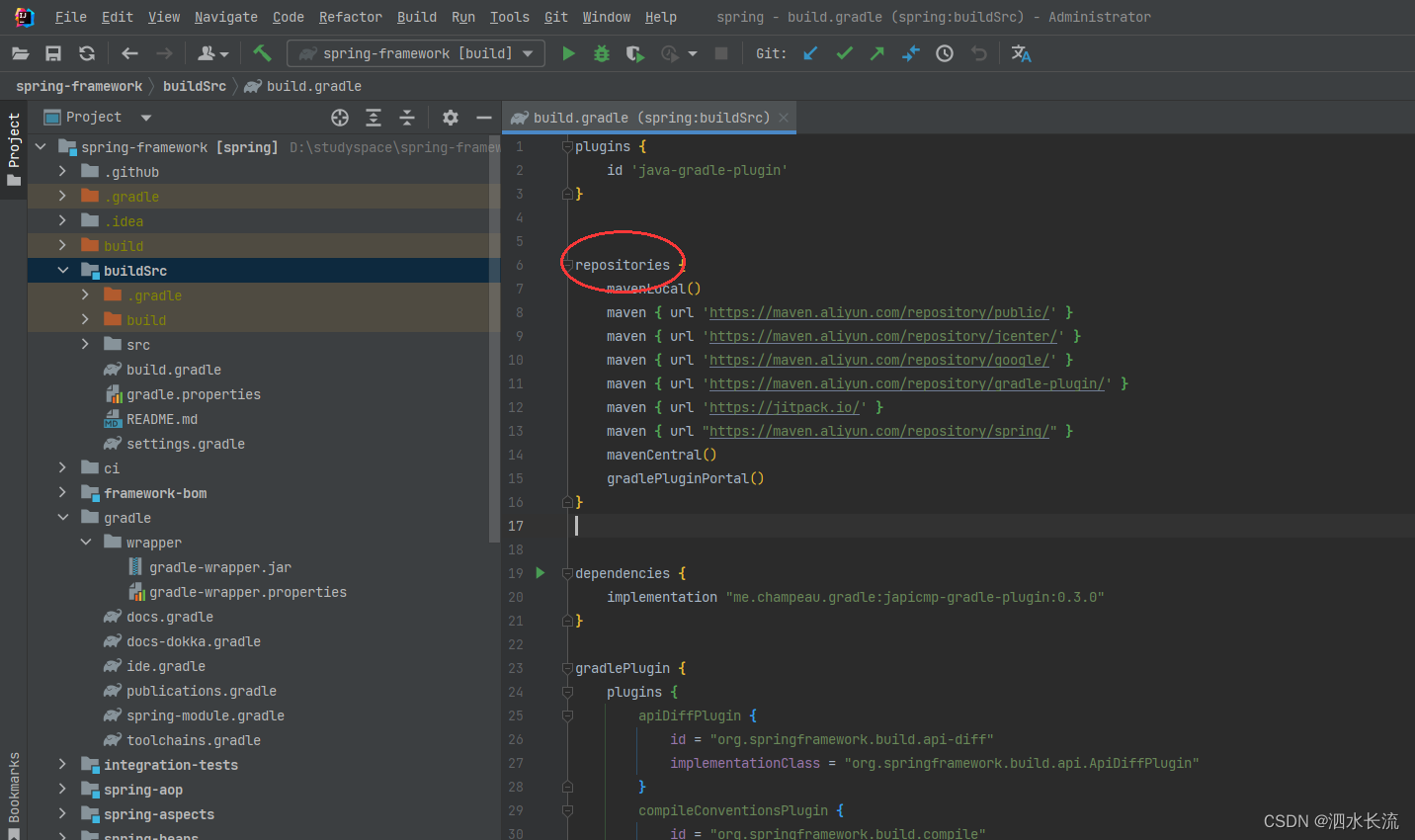
Task: Close the build.gradle editor tab
Action: point(784,118)
